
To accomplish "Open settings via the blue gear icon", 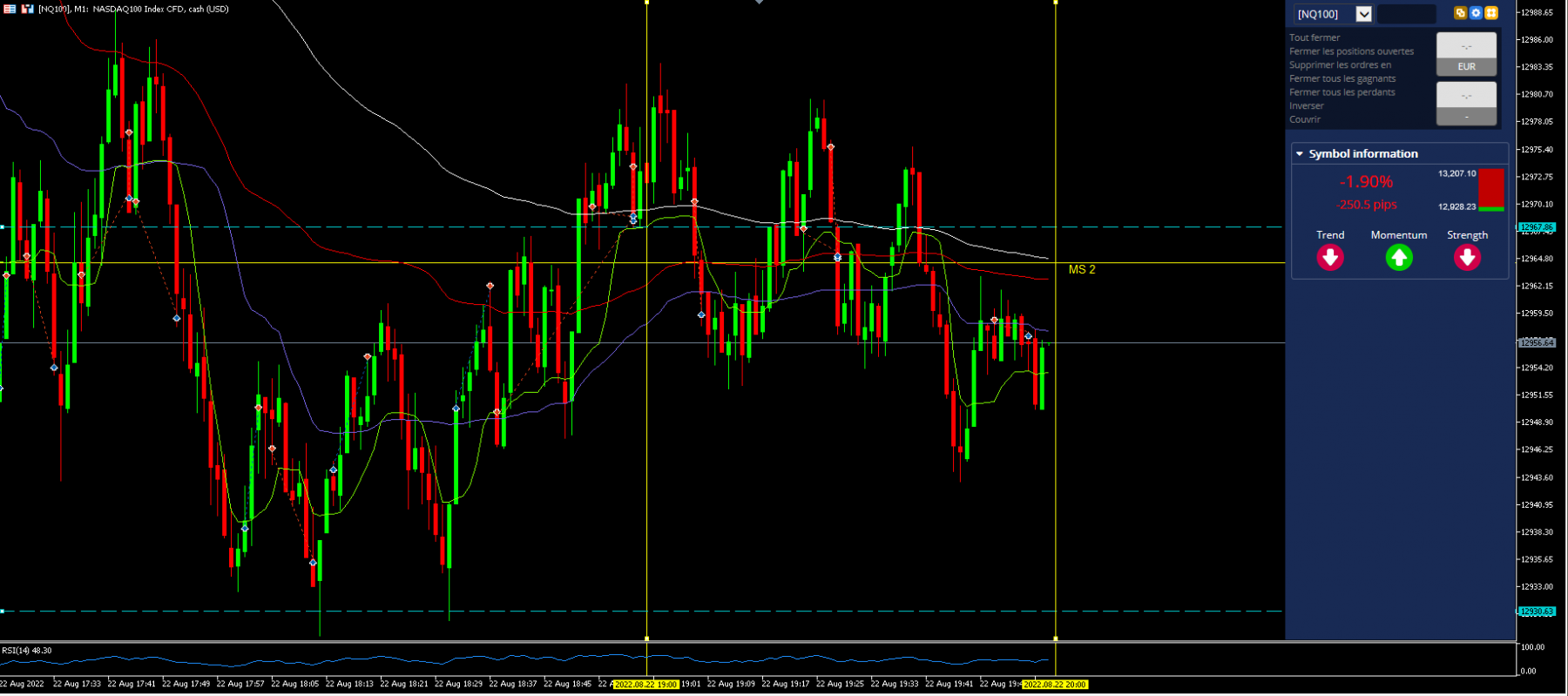I will 1476,13.
